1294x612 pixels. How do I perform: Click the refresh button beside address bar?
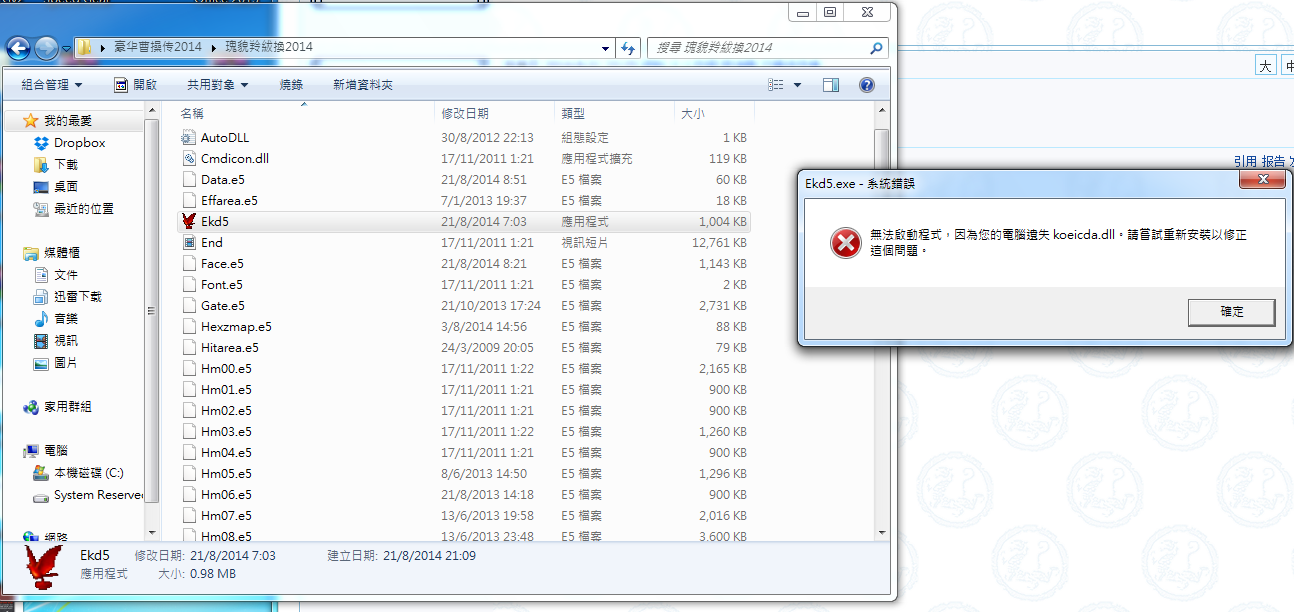click(x=628, y=47)
